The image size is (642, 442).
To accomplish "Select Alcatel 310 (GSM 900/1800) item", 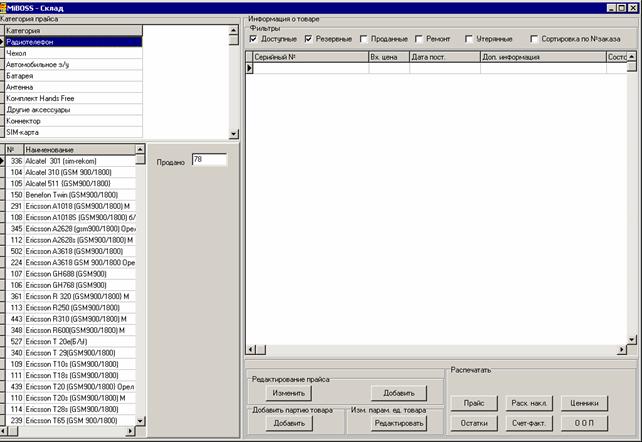I will coord(71,172).
